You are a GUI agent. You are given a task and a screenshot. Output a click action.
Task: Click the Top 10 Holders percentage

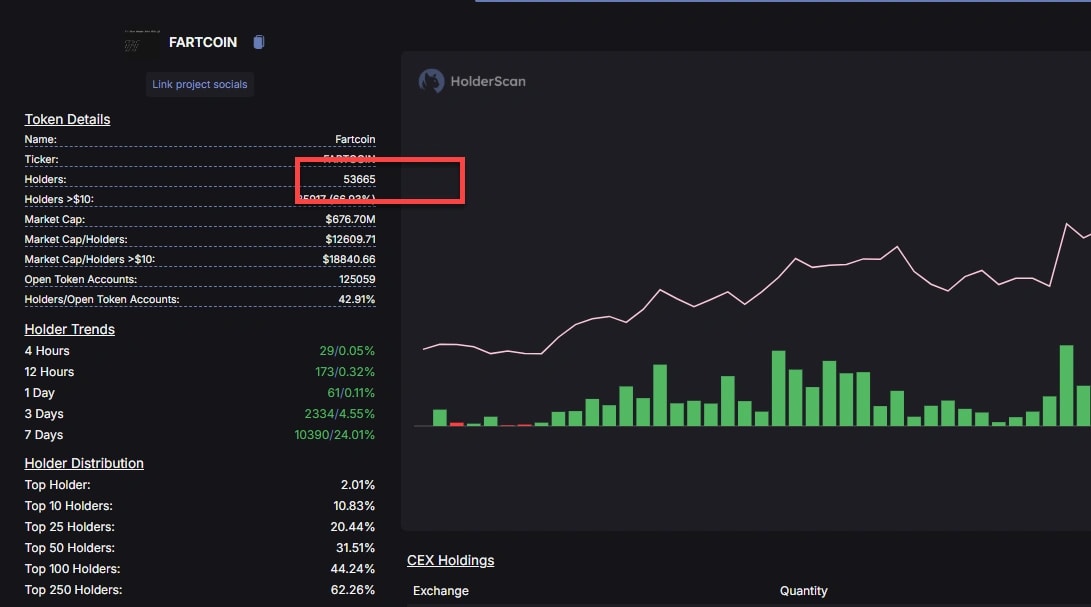pos(354,506)
